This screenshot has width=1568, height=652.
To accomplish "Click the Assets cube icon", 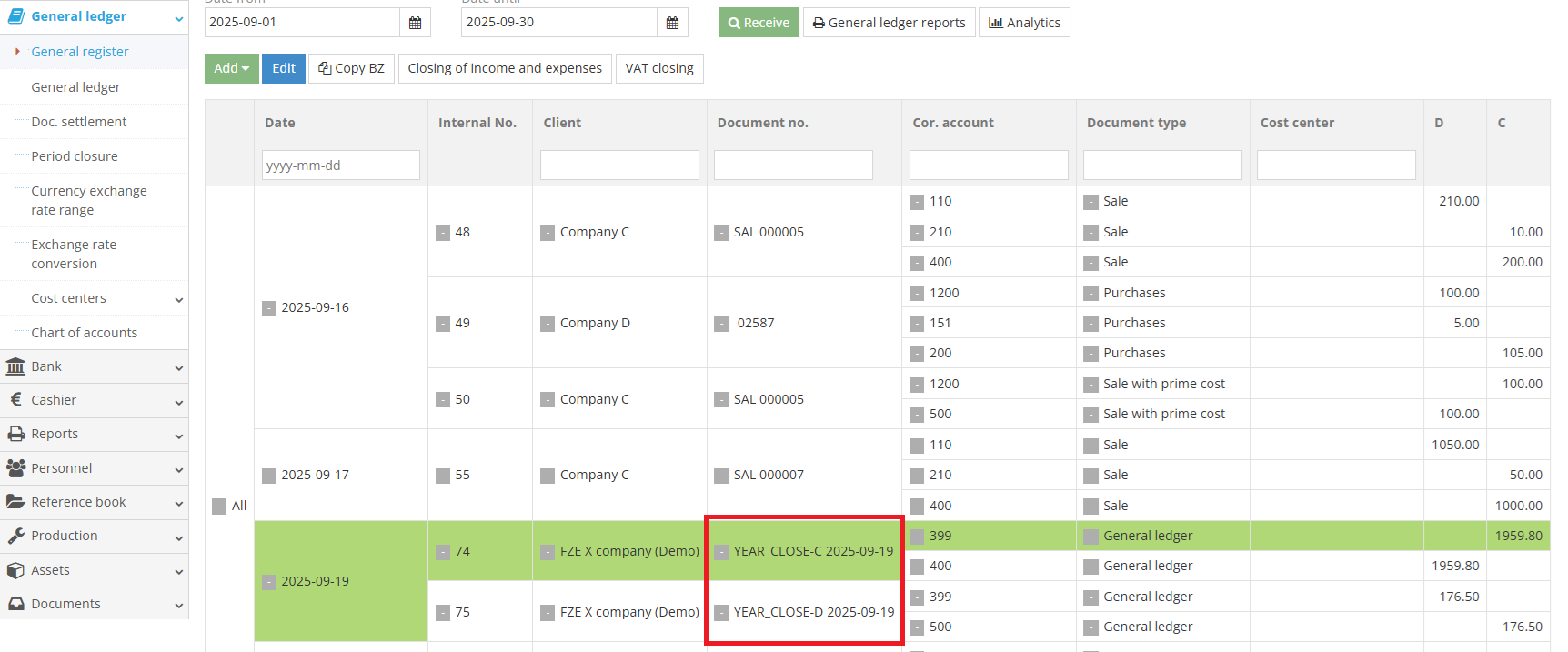I will pos(15,570).
